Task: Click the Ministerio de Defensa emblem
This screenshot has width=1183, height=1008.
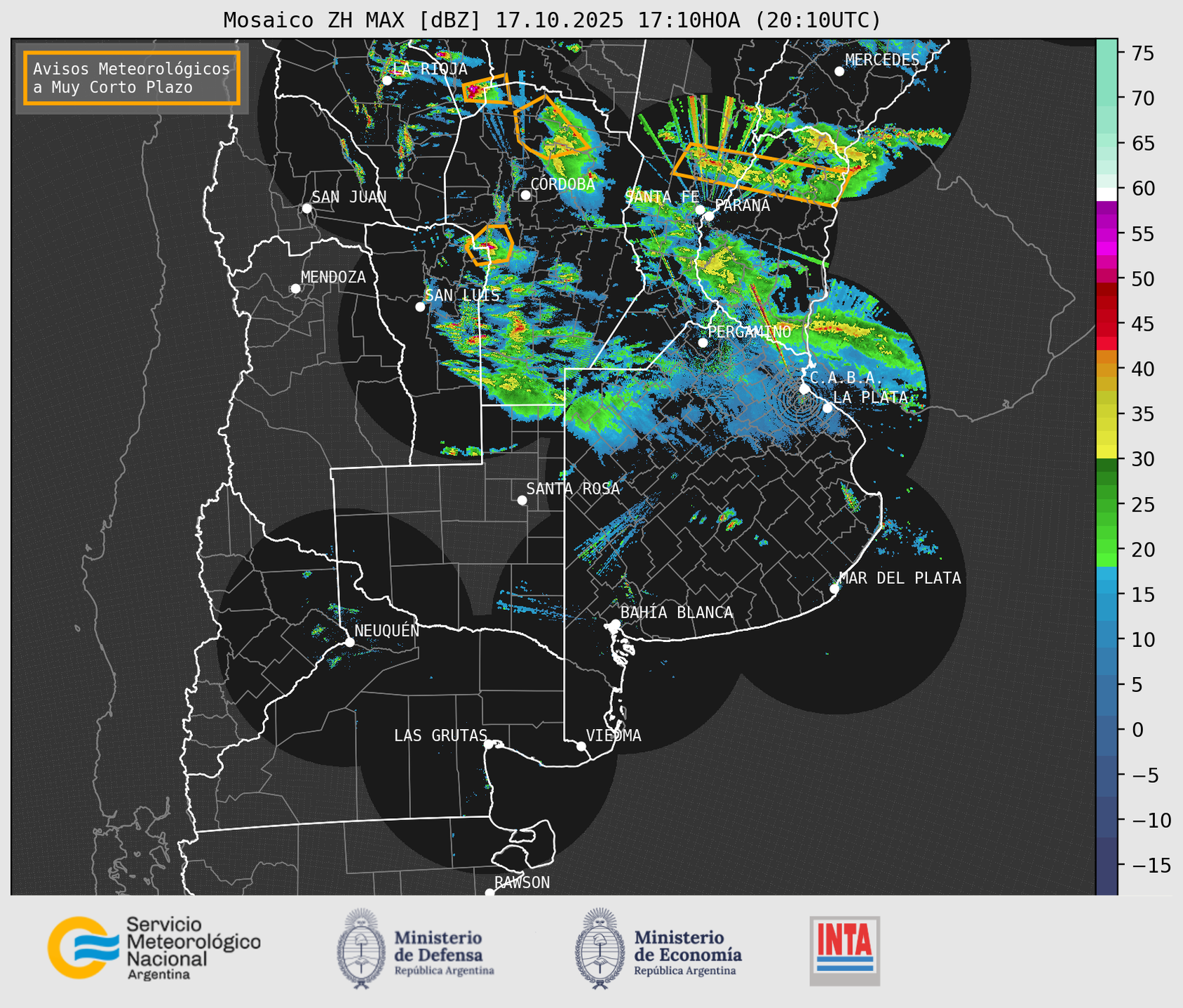Action: click(361, 948)
